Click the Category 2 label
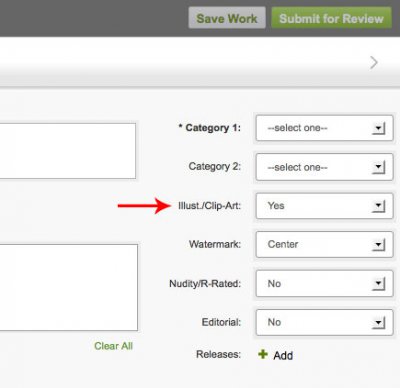This screenshot has width=400, height=388. [214, 167]
